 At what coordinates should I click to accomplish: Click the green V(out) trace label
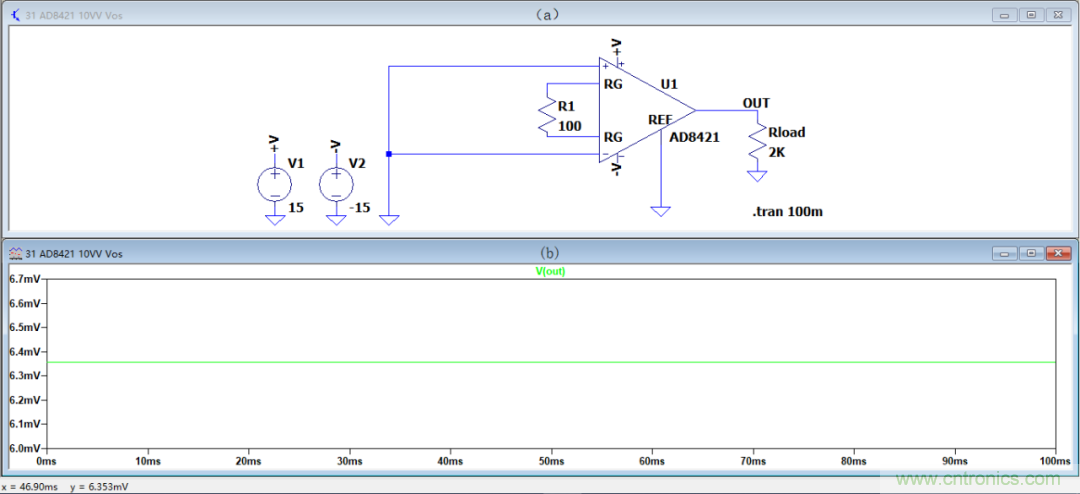coord(550,271)
